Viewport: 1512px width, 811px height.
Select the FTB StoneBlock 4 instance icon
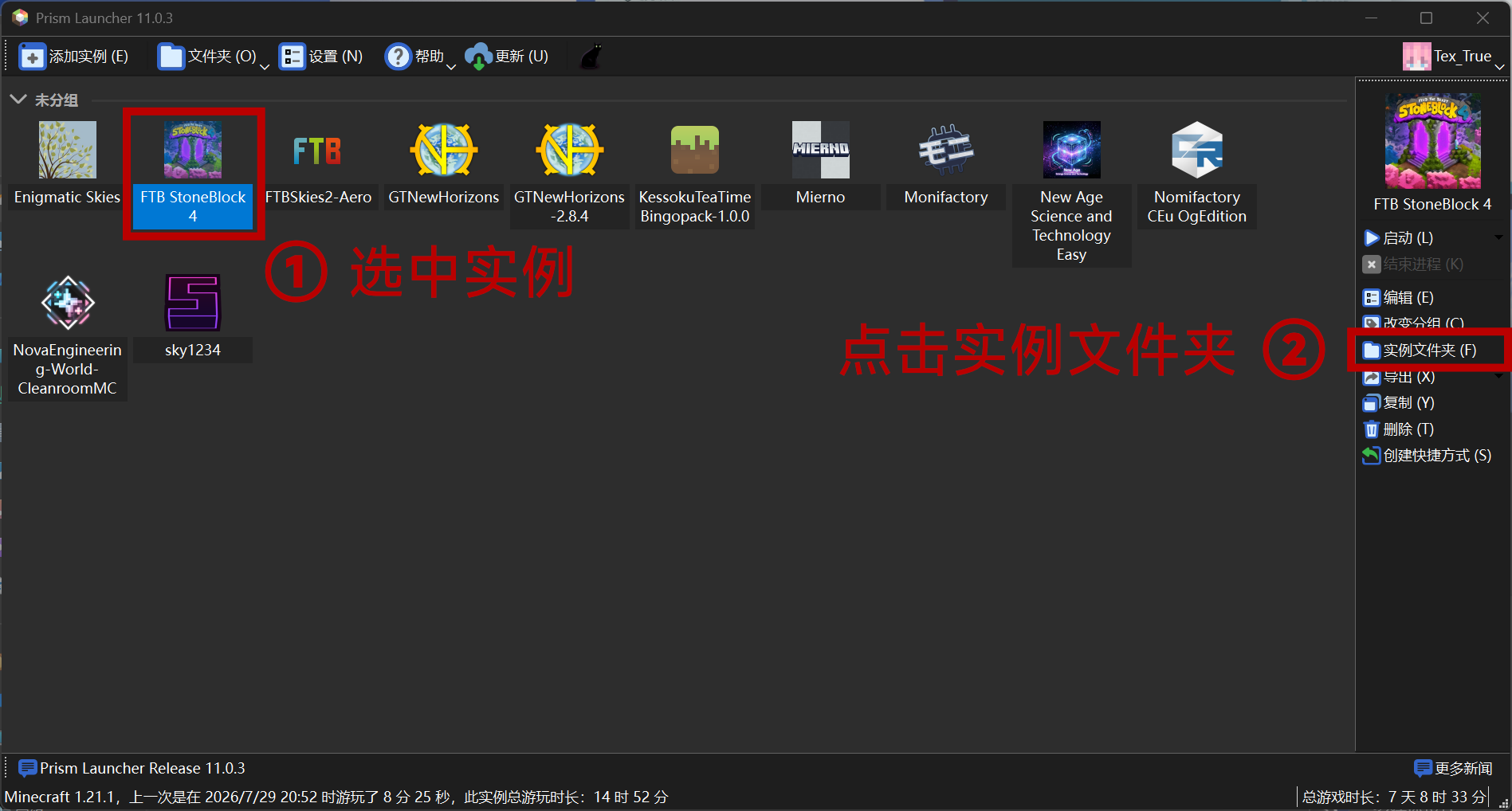click(x=193, y=150)
